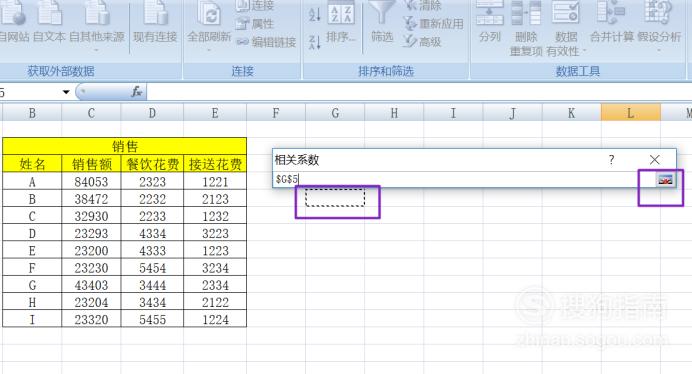The width and height of the screenshot is (692, 374).
Task: Select column G header
Action: click(335, 113)
